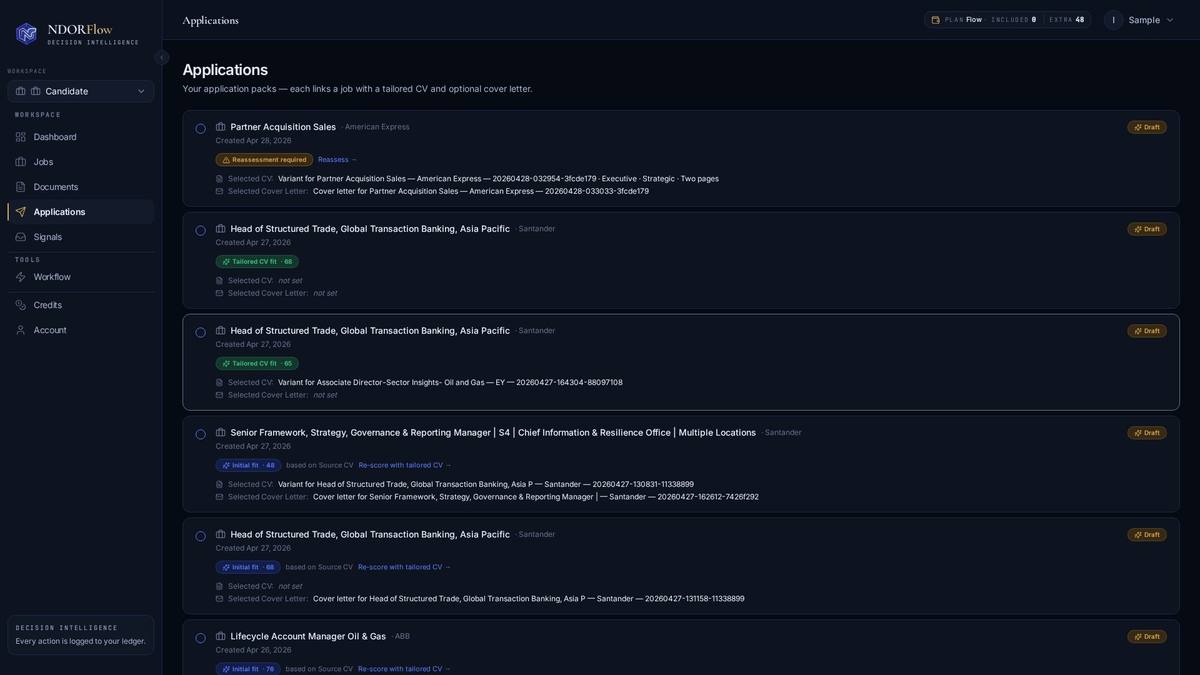Click the Tailored CV fit 65 badge
Image resolution: width=1200 pixels, height=675 pixels.
point(257,364)
